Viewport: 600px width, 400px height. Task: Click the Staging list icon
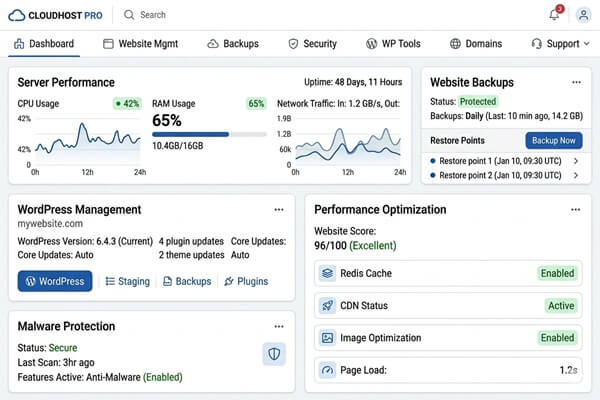pyautogui.click(x=110, y=281)
